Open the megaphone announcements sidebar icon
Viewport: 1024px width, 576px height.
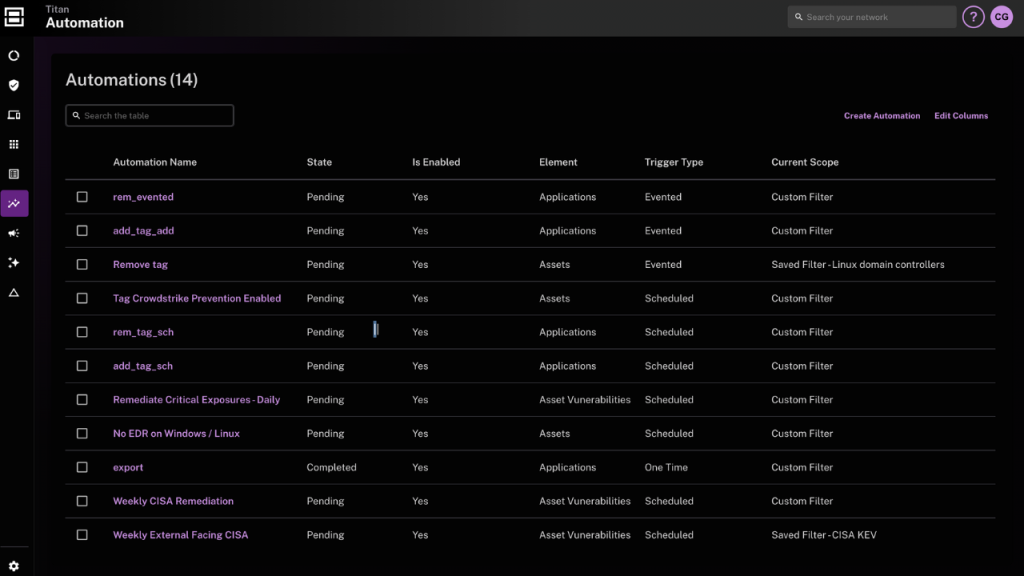pos(14,233)
